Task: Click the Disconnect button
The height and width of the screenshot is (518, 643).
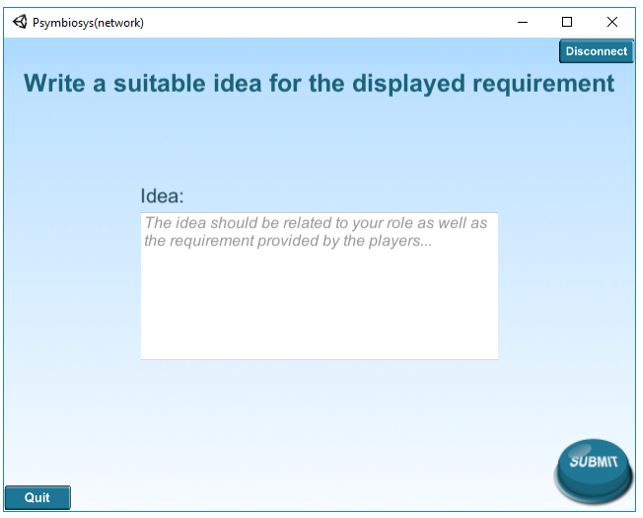Action: point(596,51)
